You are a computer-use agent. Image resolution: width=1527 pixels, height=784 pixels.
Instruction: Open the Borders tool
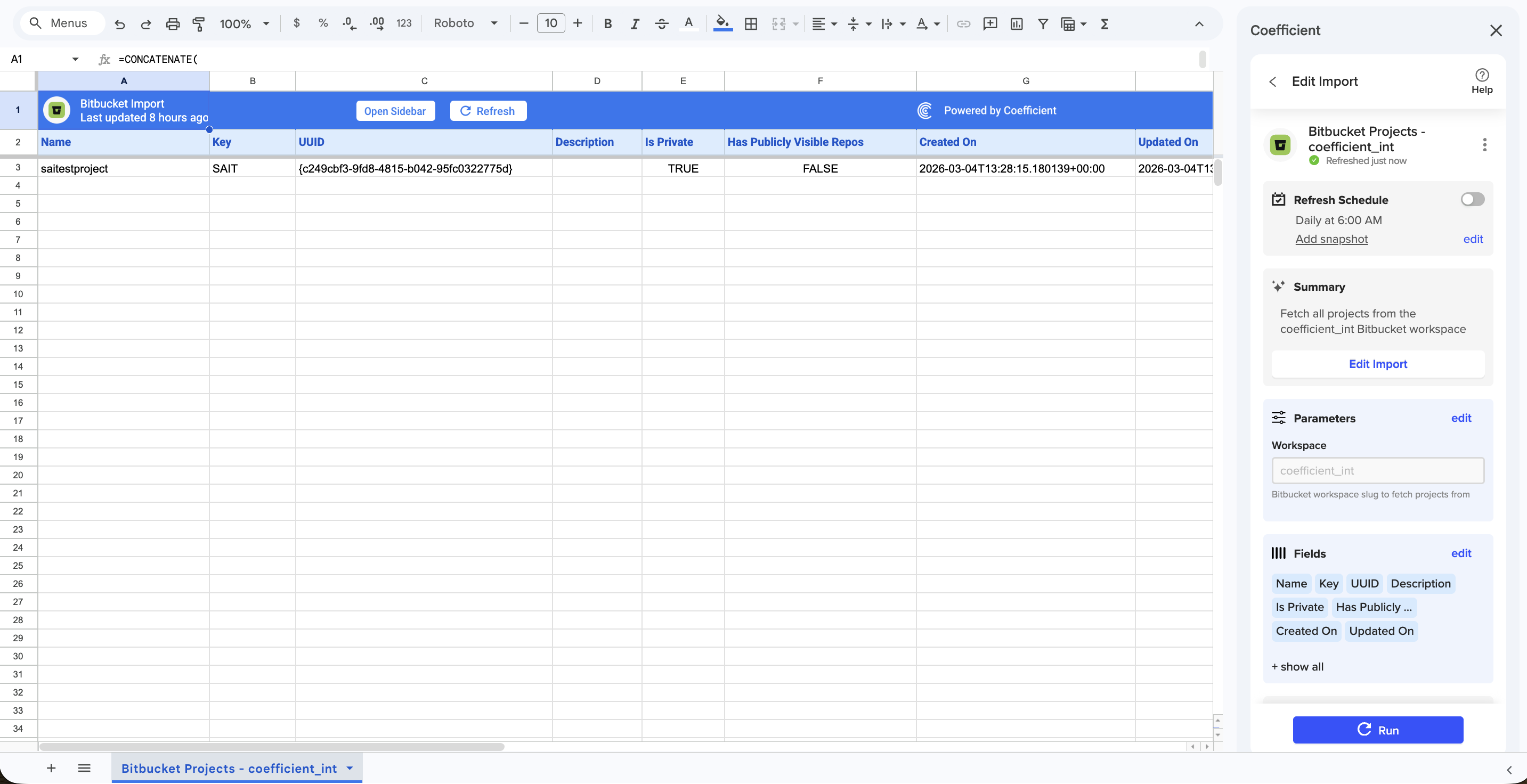751,24
